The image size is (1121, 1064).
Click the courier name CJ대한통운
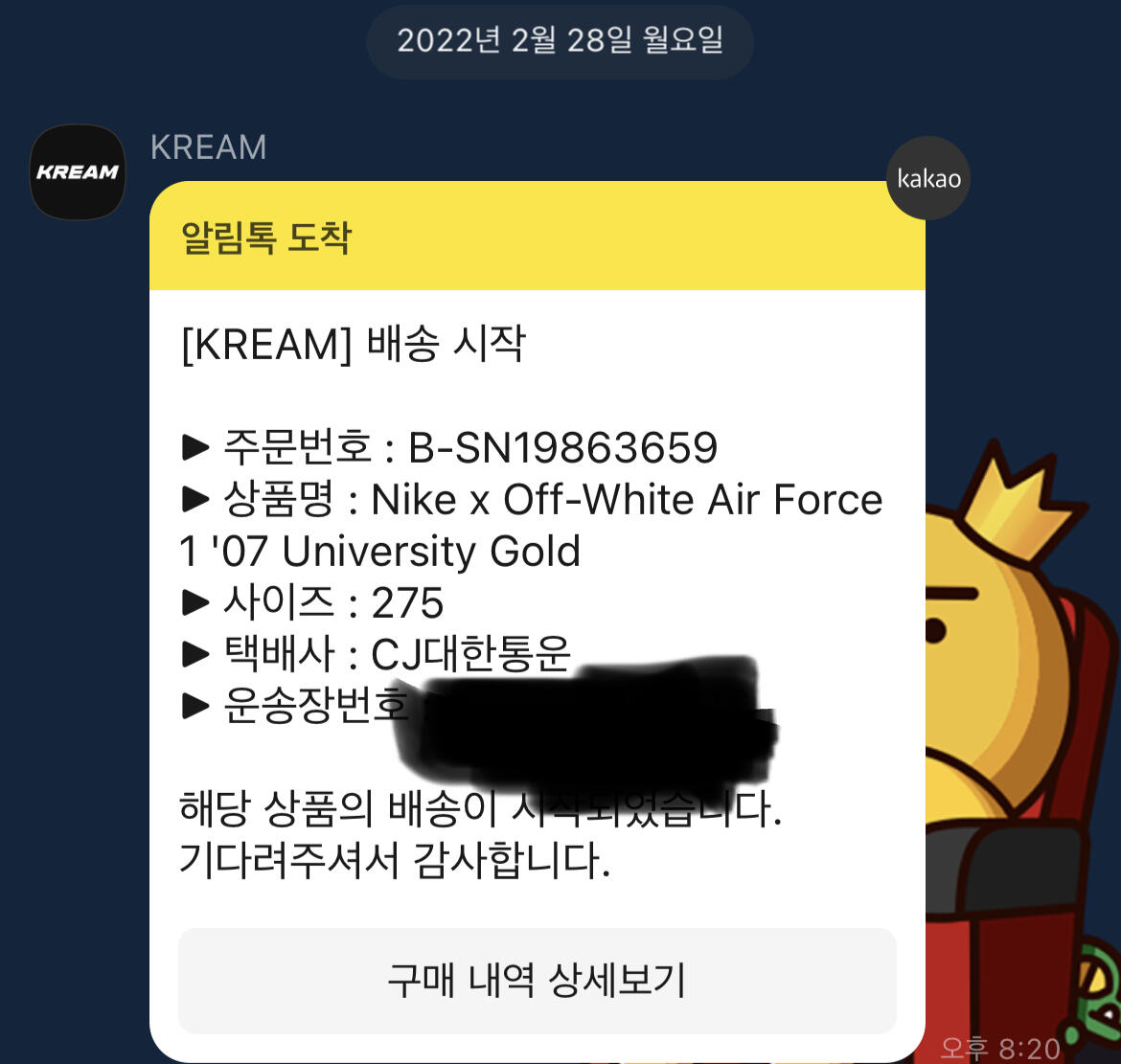(x=470, y=654)
